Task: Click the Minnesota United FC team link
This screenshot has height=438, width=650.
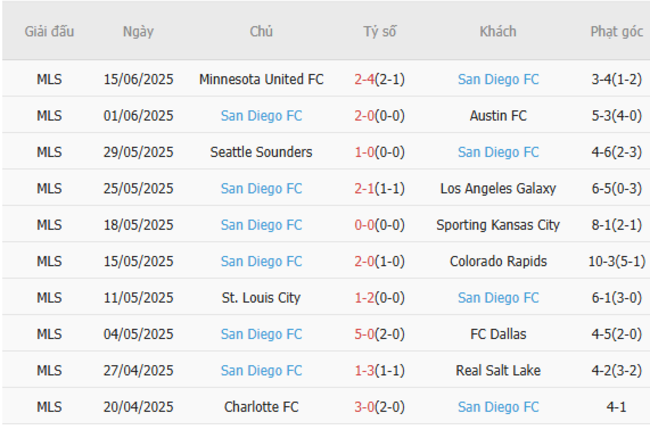Action: pyautogui.click(x=261, y=79)
